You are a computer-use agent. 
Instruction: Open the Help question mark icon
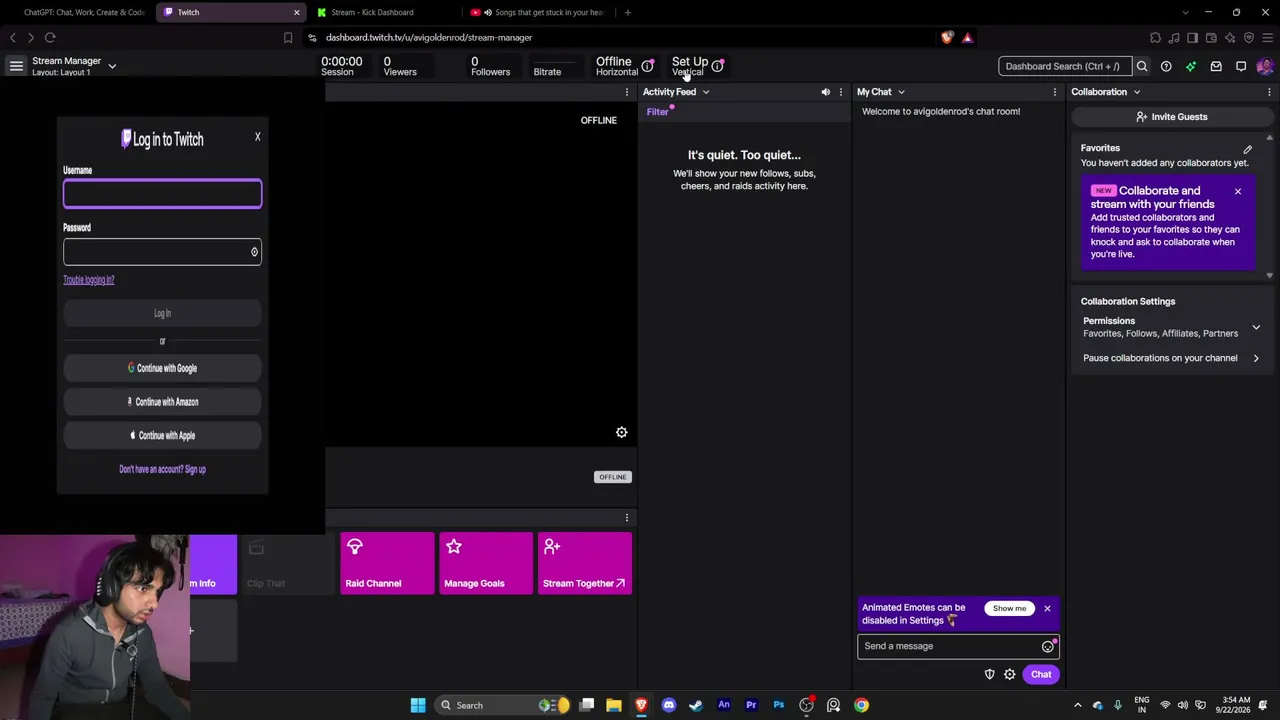(x=1166, y=66)
